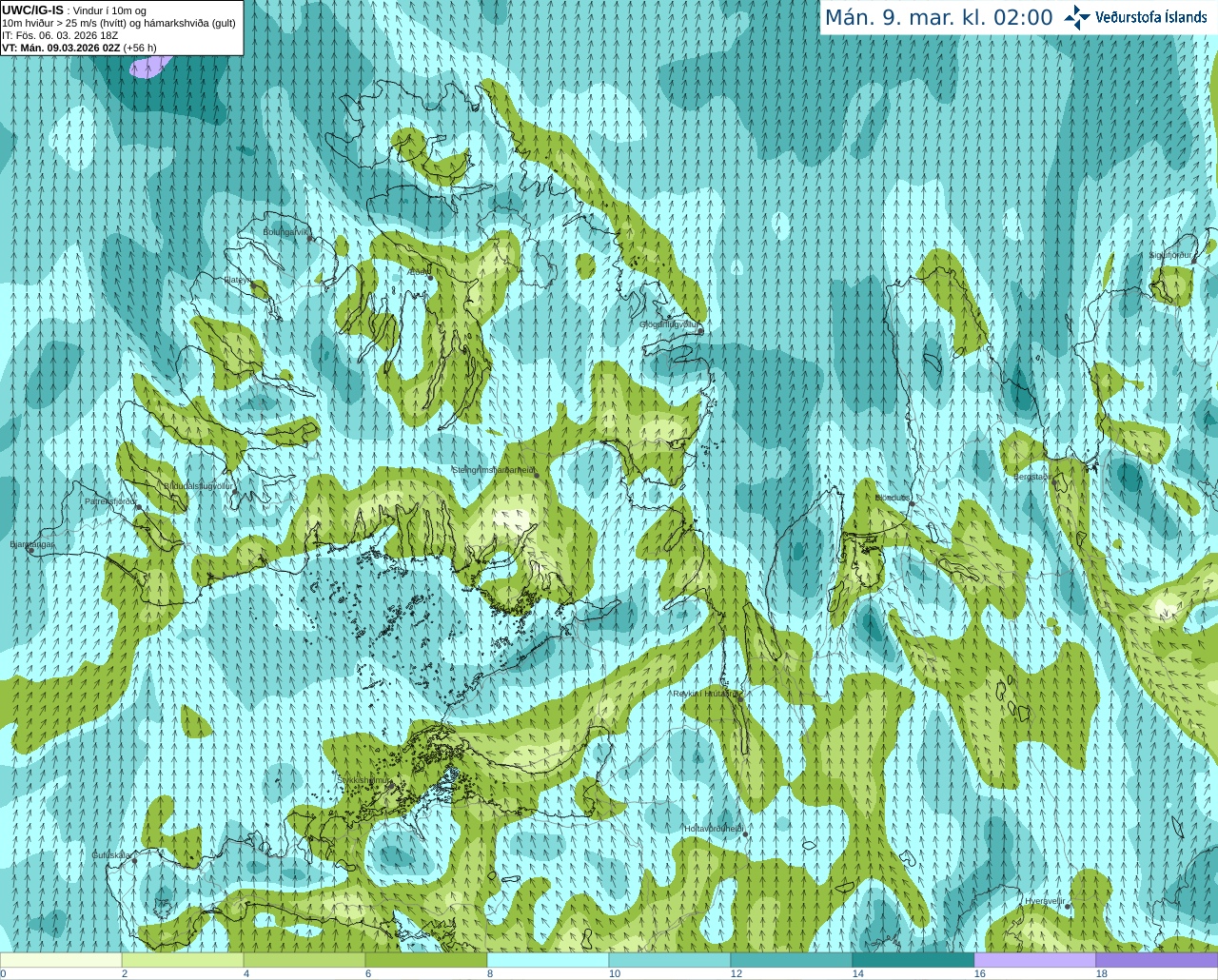The height and width of the screenshot is (980, 1218).
Task: Select the 4–6 m/s legend color
Action: 304,960
